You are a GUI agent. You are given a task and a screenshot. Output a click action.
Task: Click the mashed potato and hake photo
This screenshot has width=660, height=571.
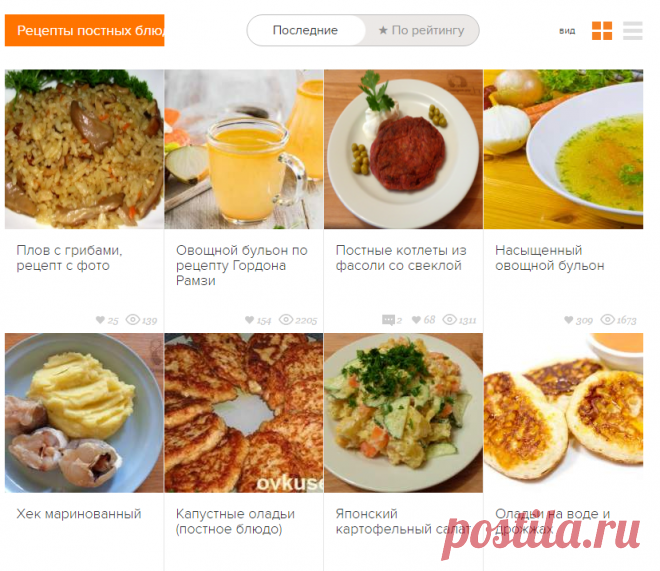click(x=84, y=413)
